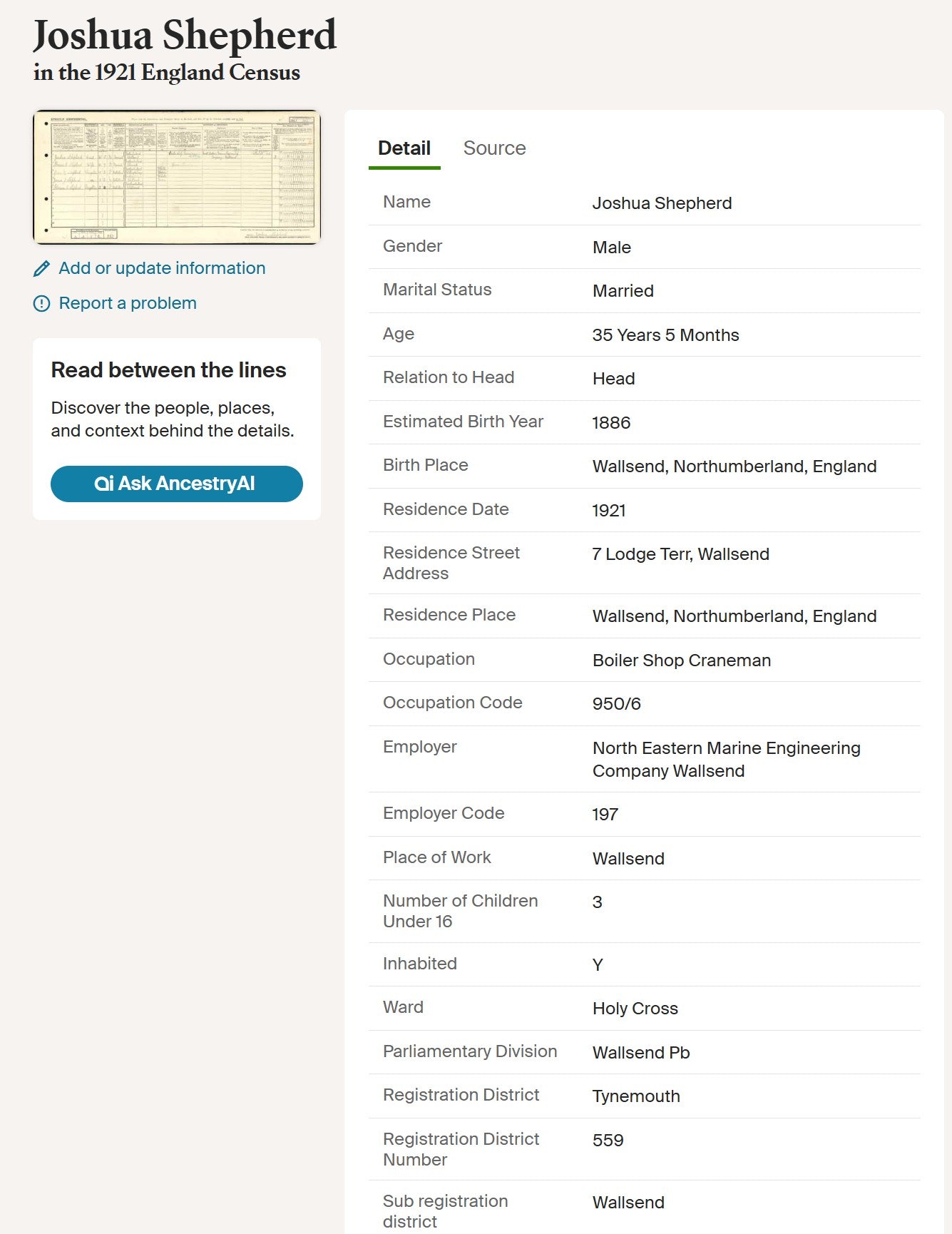Viewport: 952px width, 1234px height.
Task: Open the 1921 census record image thumbnail
Action: [177, 177]
